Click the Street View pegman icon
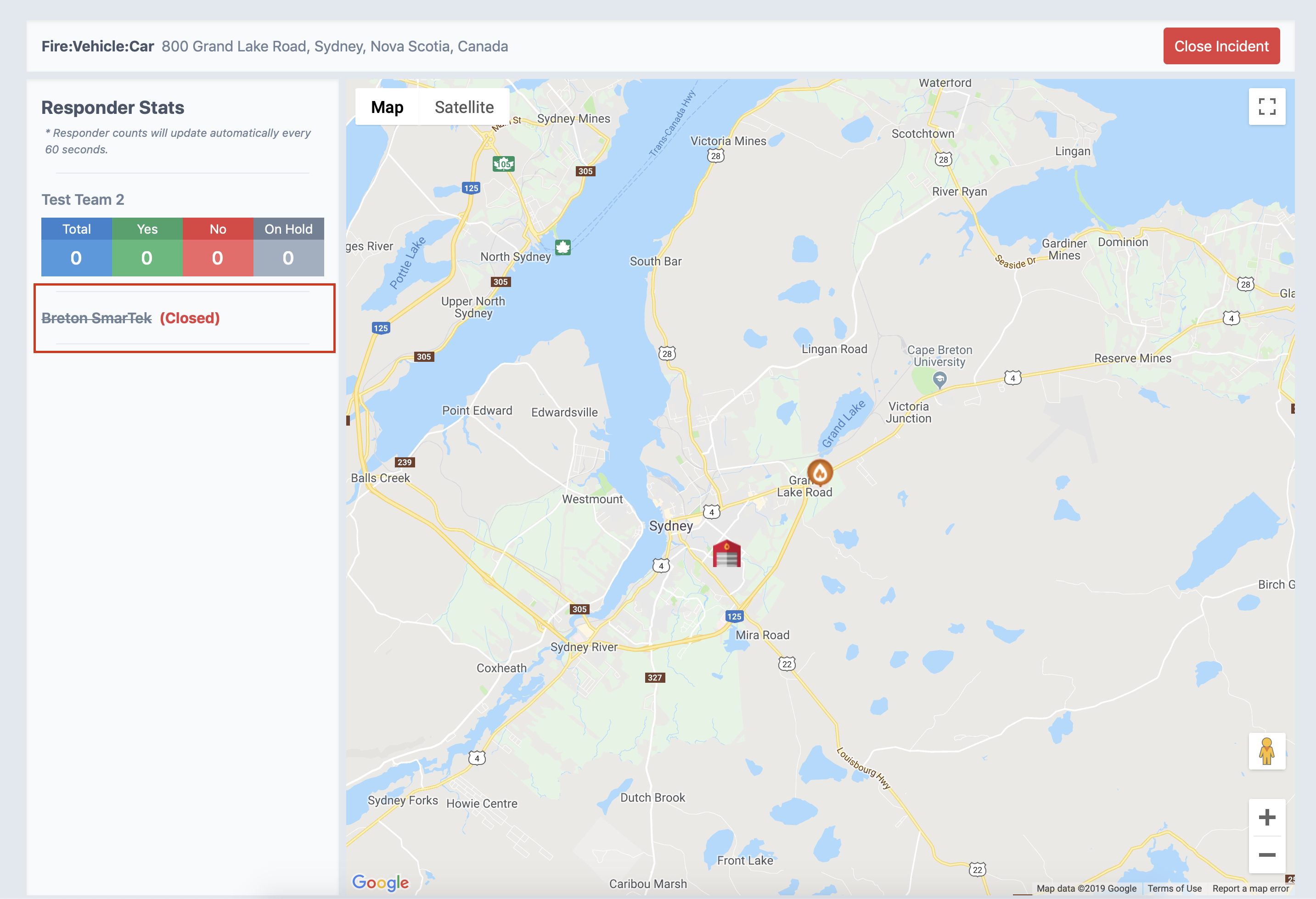1316x899 pixels. pos(1266,753)
